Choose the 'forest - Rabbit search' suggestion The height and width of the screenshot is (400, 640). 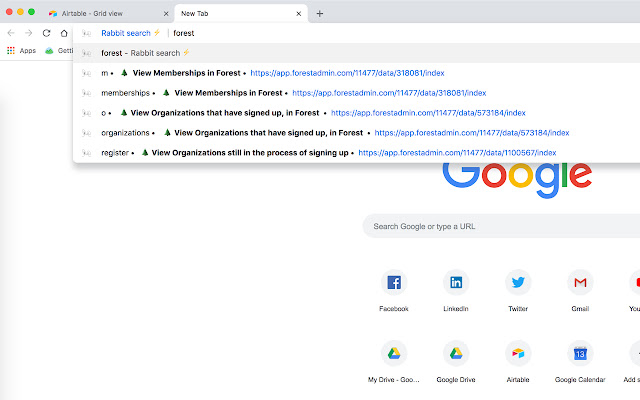pos(356,53)
